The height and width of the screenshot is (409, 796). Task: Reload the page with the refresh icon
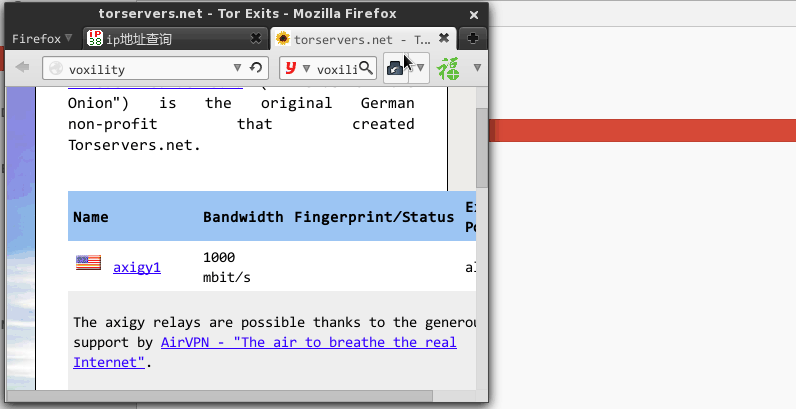pos(256,67)
